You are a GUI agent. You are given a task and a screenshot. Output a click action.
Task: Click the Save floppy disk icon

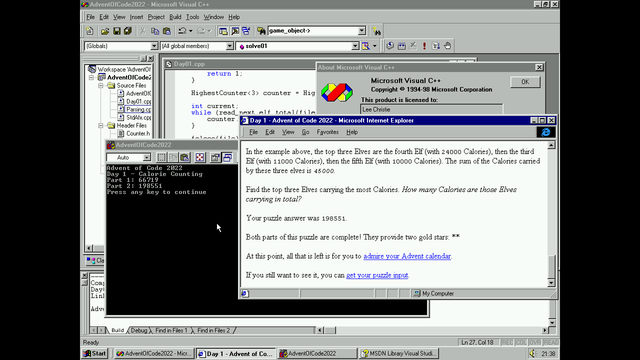pyautogui.click(x=117, y=31)
